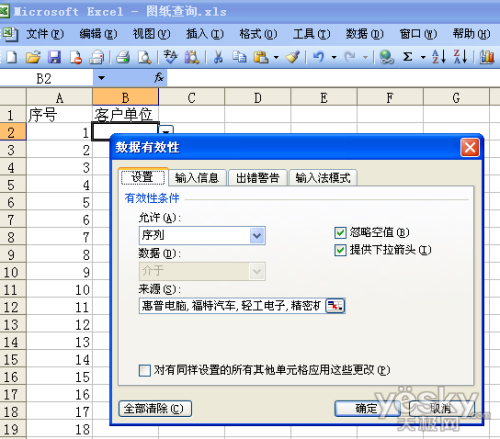Switch to the 设置 tab
The width and height of the screenshot is (500, 439).
point(143,177)
